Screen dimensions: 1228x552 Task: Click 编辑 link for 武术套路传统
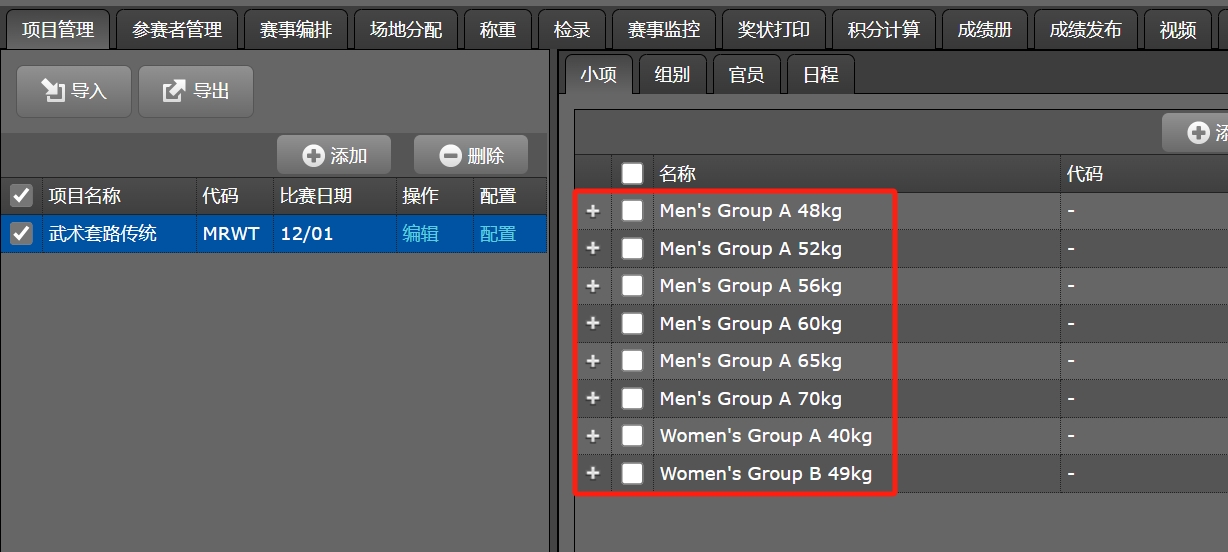420,234
